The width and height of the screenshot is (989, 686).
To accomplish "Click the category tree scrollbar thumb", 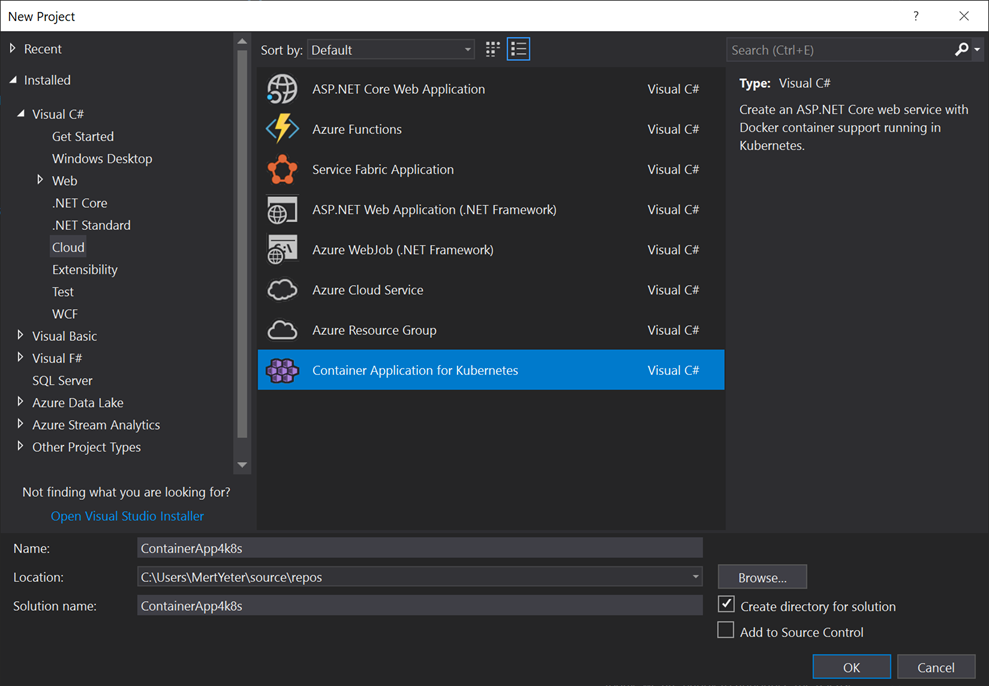I will (x=242, y=244).
